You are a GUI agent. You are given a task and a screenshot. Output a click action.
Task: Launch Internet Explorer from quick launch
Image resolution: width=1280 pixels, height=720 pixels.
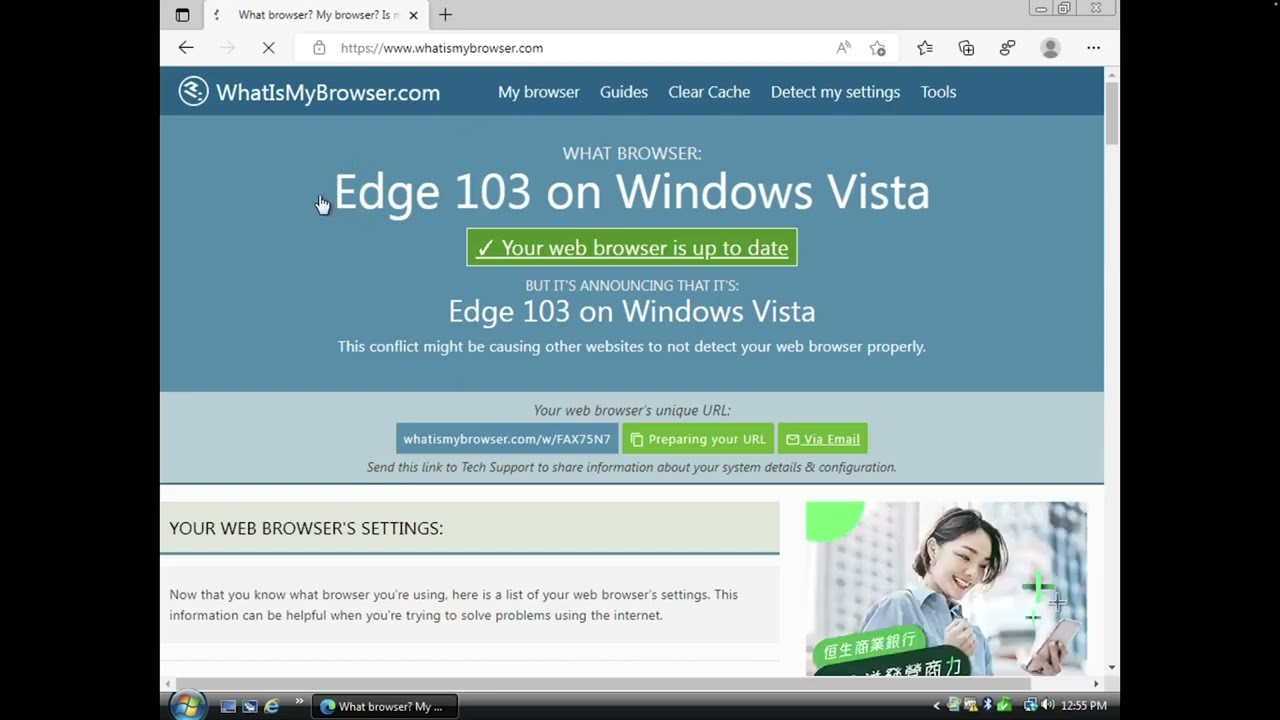(271, 706)
